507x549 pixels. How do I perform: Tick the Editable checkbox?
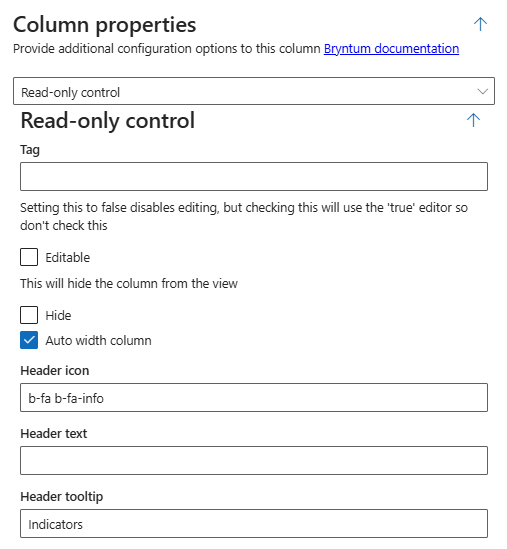click(29, 257)
